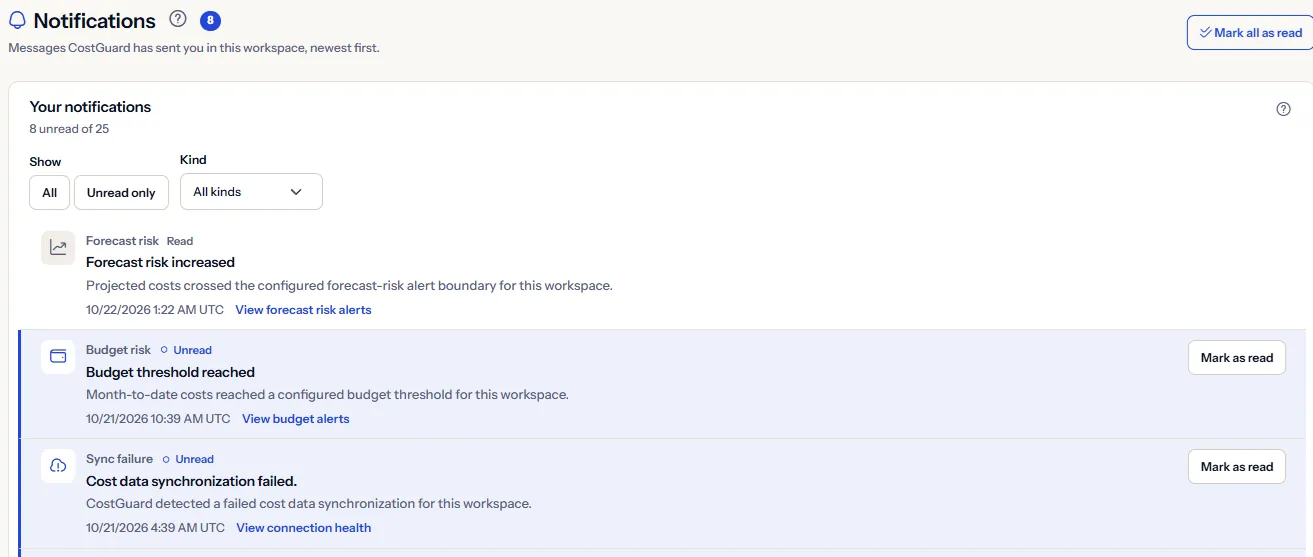Mark Cost data synchronization failed as read
Viewport: 1313px width, 557px height.
(1237, 467)
